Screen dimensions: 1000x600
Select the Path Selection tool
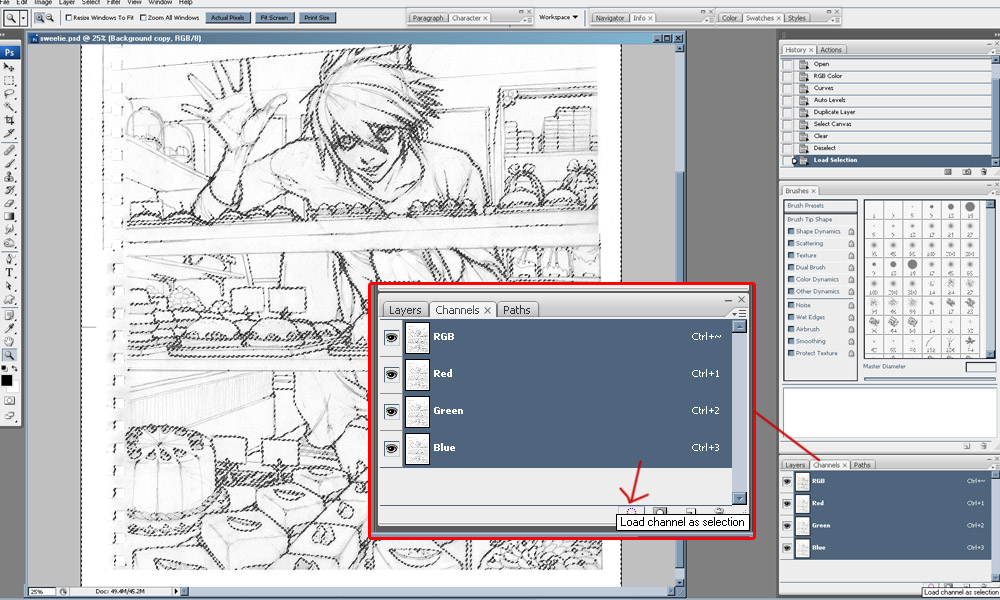[x=9, y=286]
